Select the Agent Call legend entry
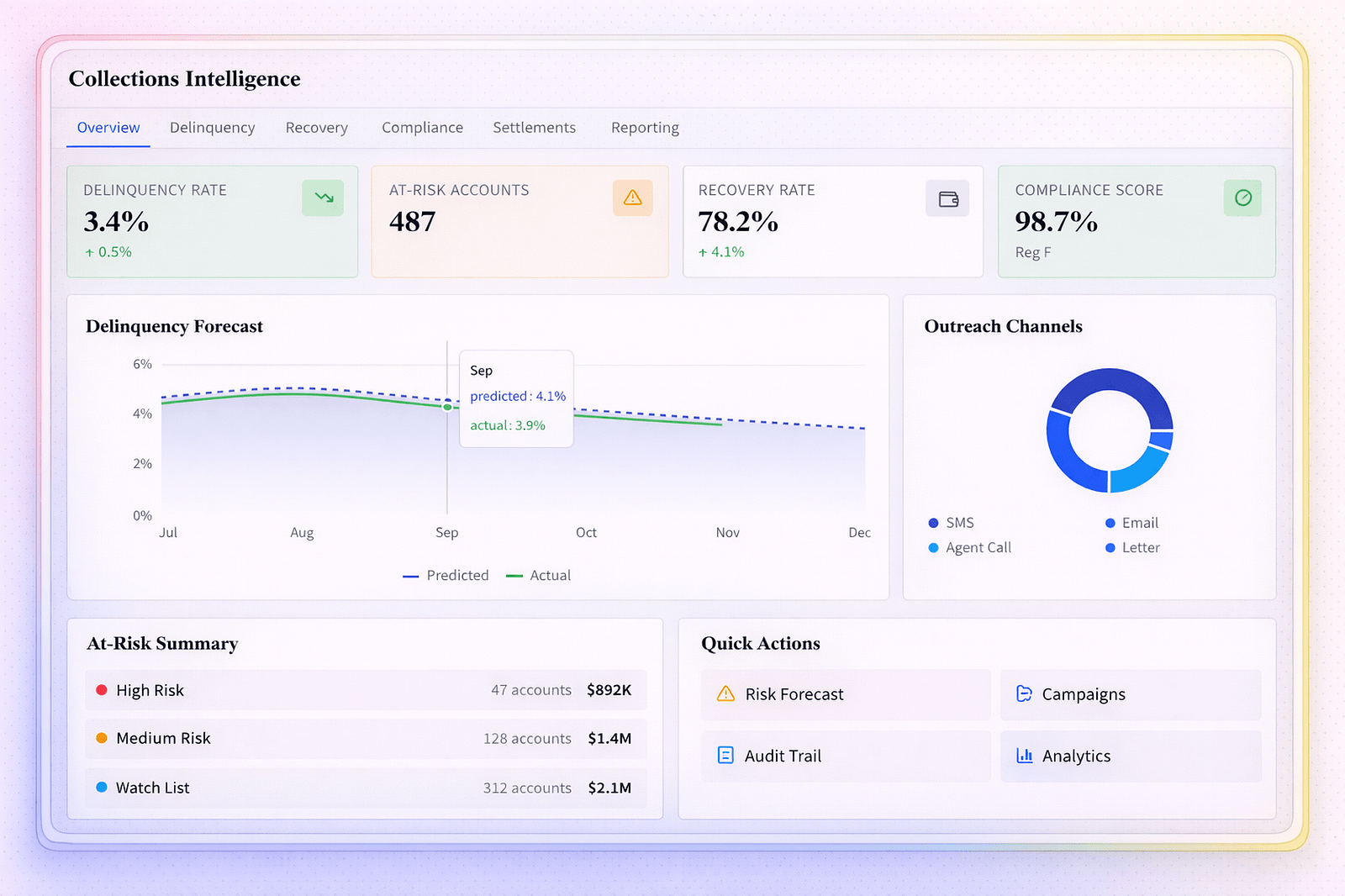 click(x=970, y=548)
